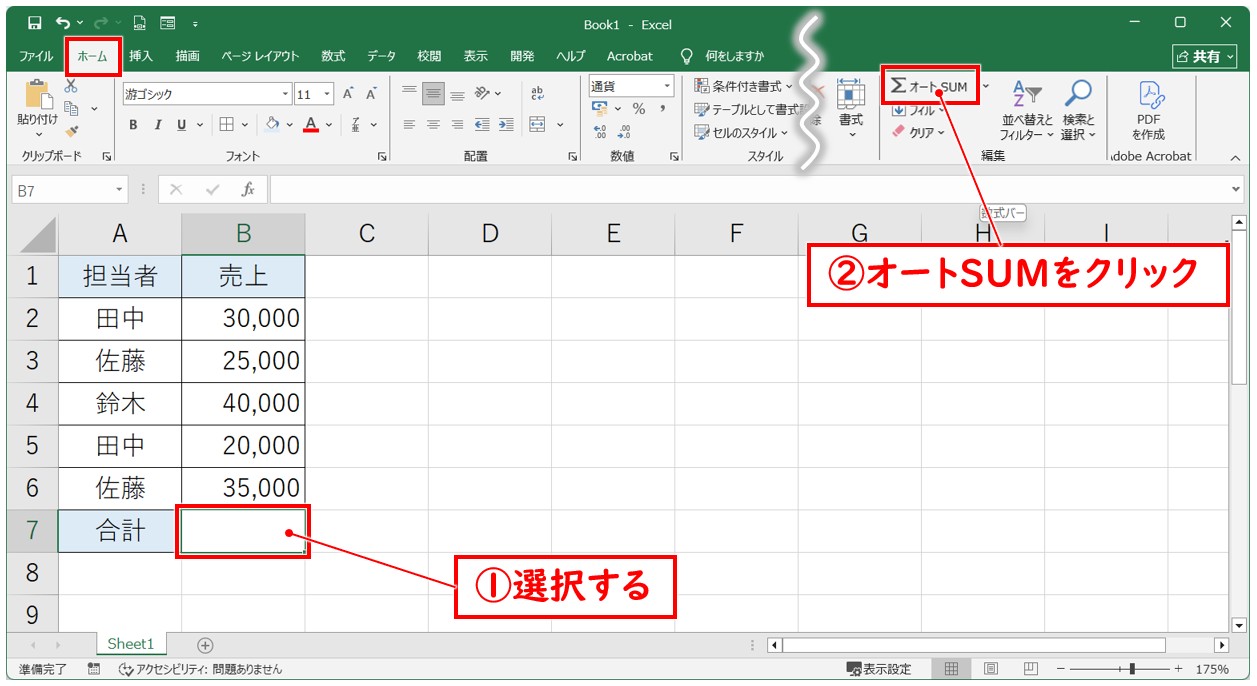Add a new sheet with plus button
The height and width of the screenshot is (686, 1257).
205,646
